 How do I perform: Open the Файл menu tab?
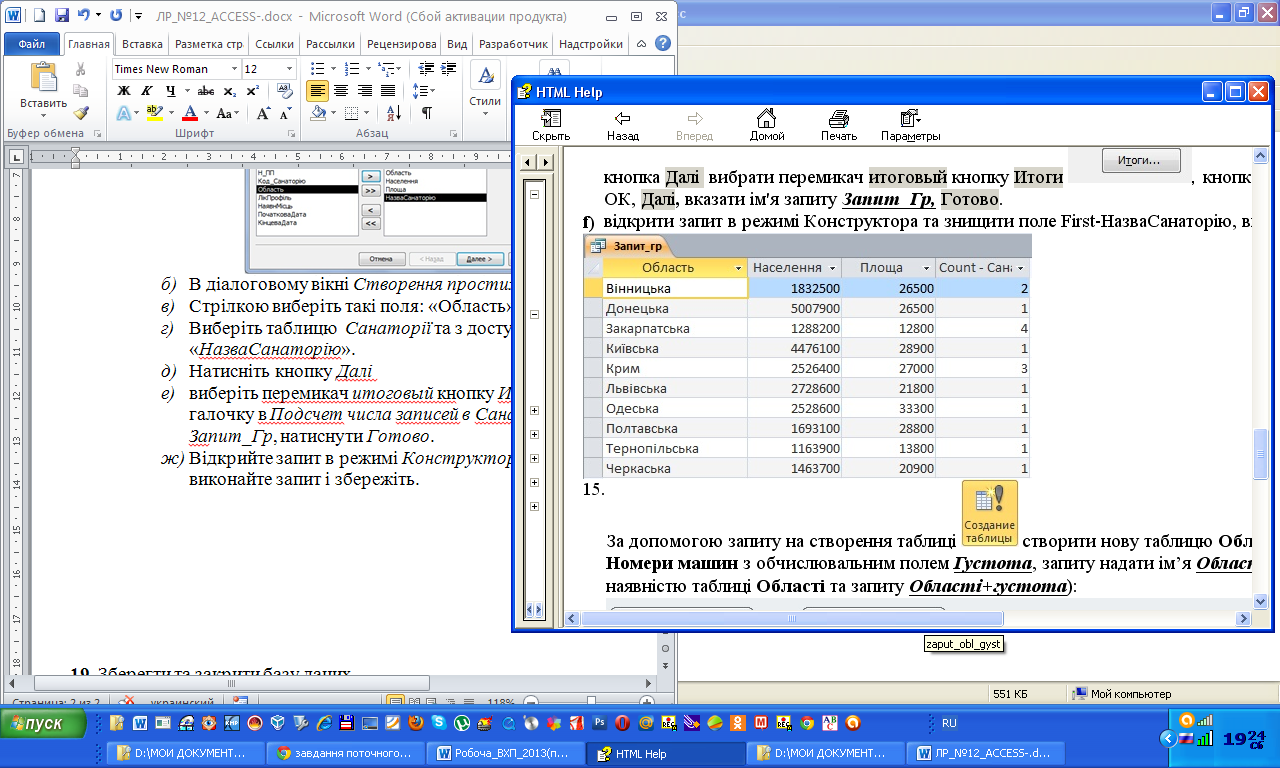pos(31,45)
